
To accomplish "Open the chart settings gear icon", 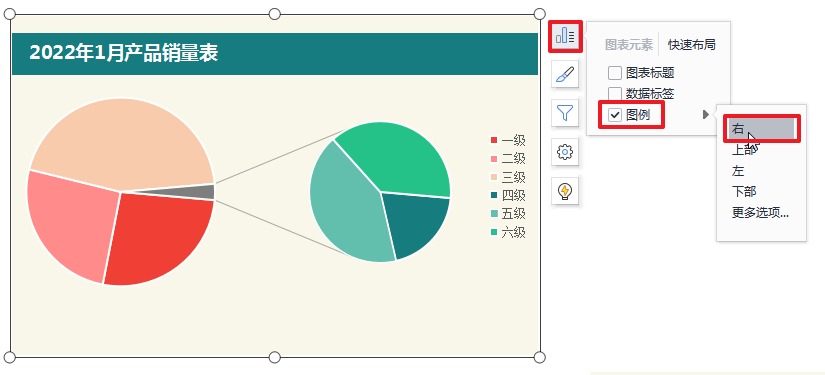I will (565, 153).
